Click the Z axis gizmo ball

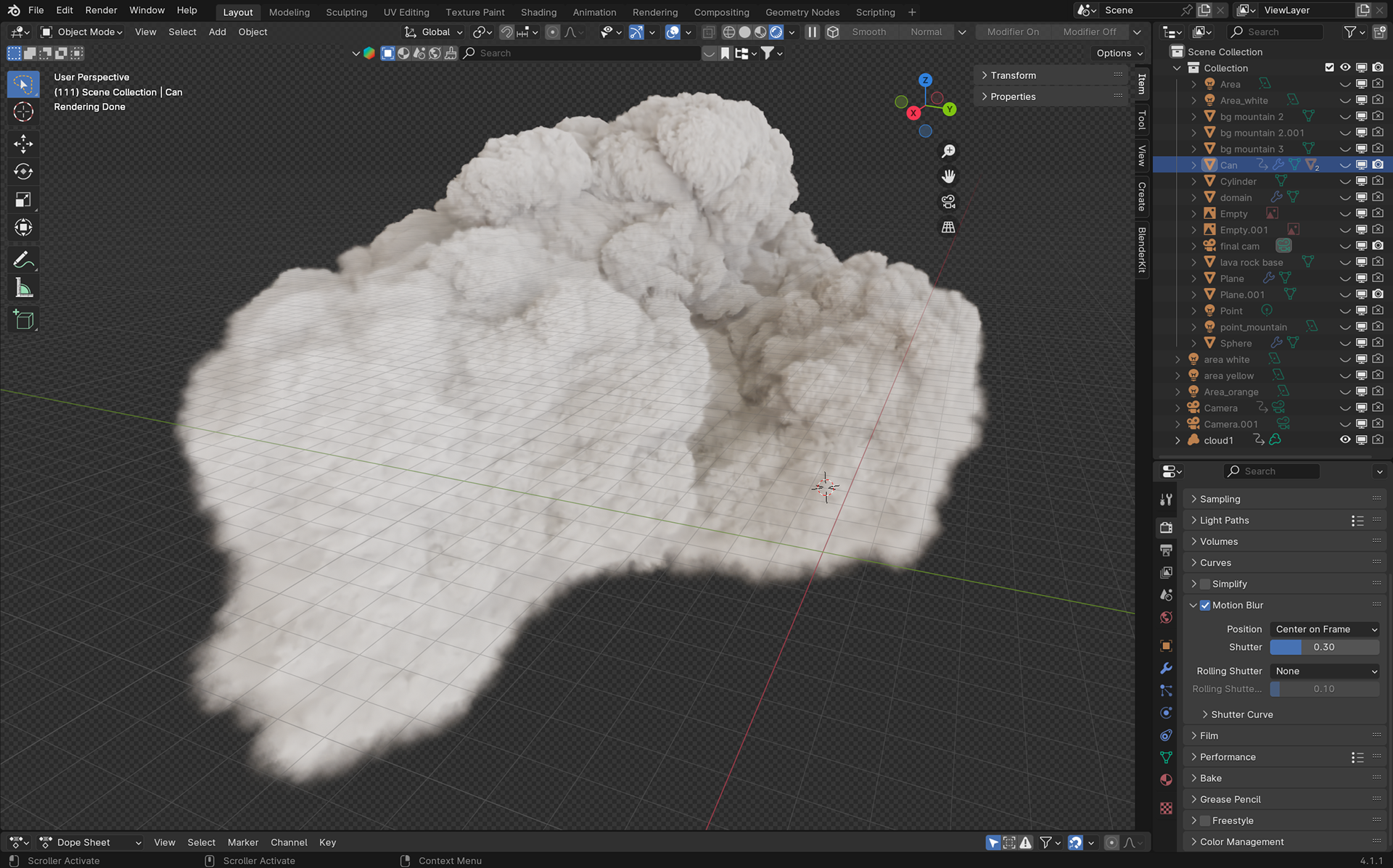tap(925, 80)
